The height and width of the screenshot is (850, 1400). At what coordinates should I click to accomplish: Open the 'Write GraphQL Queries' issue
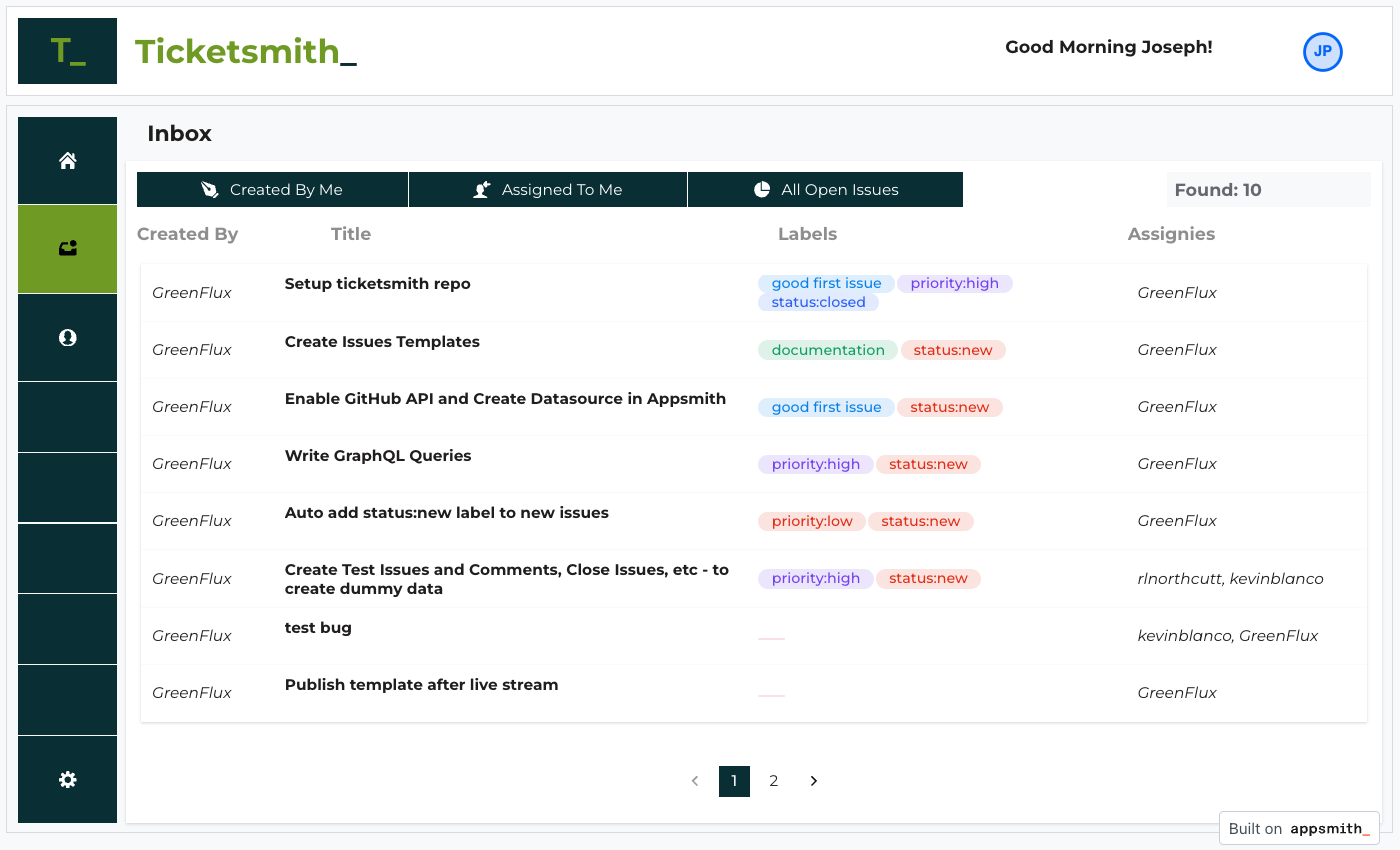pyautogui.click(x=378, y=456)
